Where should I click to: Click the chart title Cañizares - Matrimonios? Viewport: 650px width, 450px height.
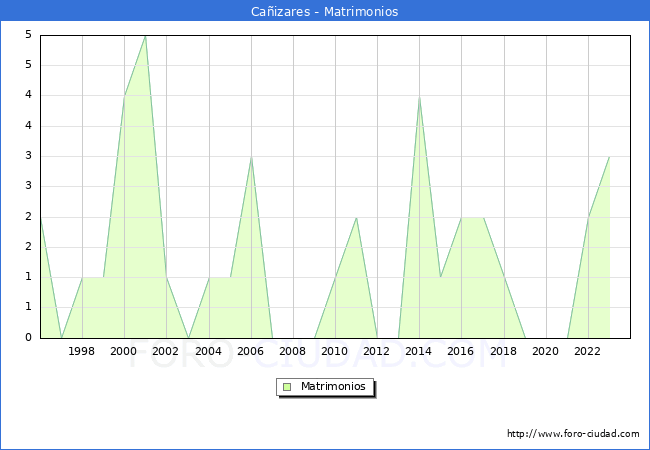pyautogui.click(x=325, y=12)
